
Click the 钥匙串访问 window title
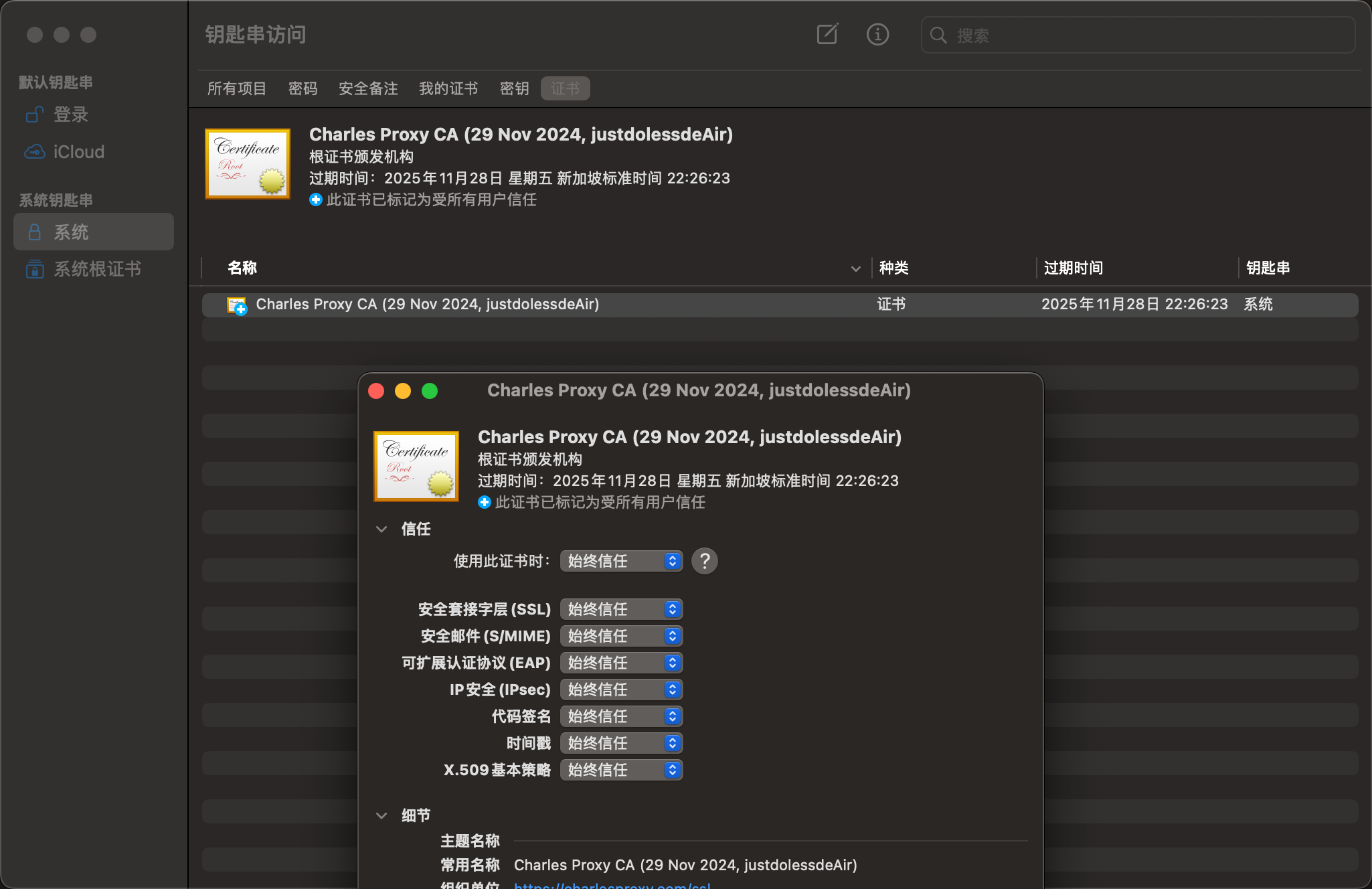256,34
